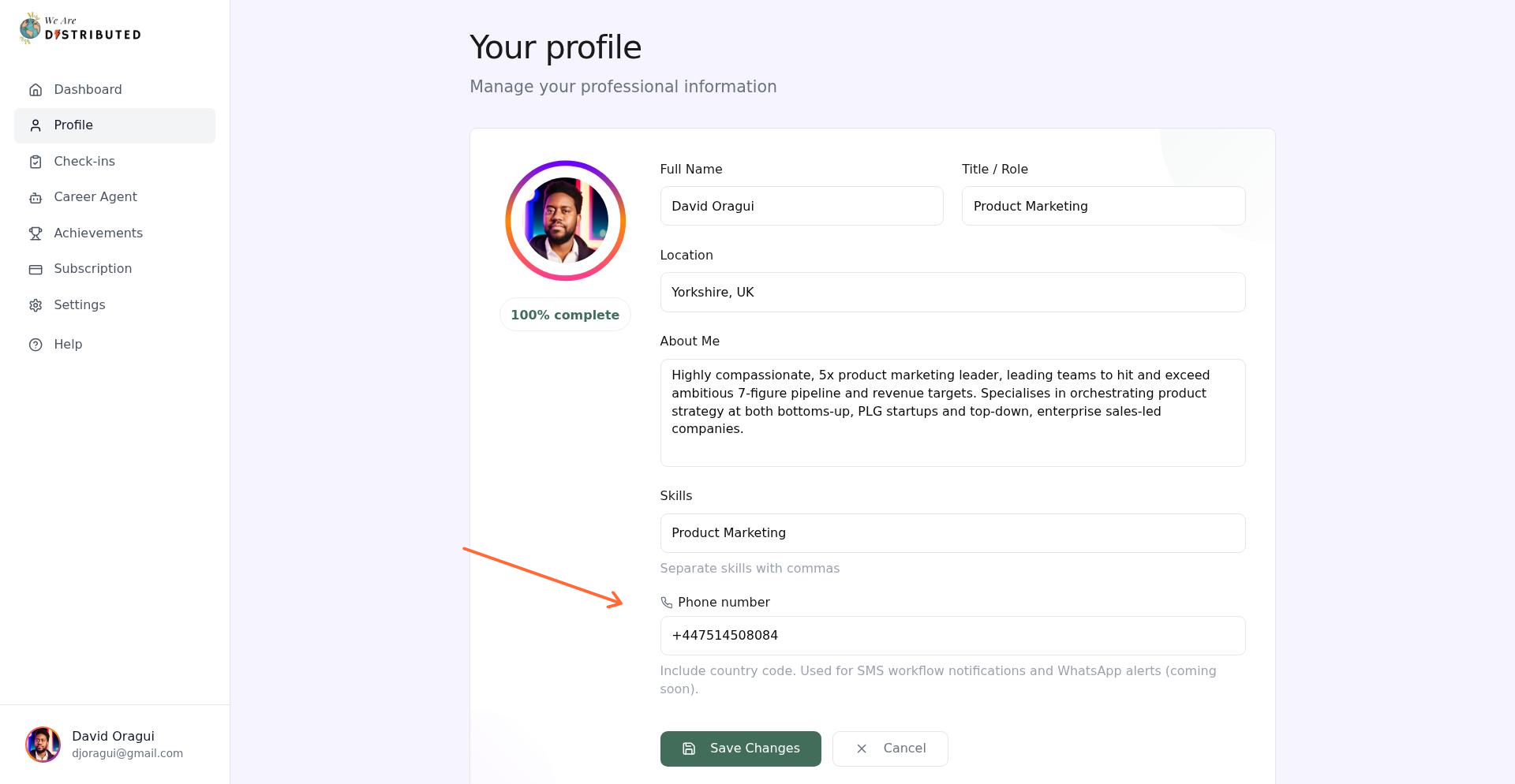Click the Location input showing Yorkshire, UK
The height and width of the screenshot is (784, 1515).
pyautogui.click(x=952, y=292)
